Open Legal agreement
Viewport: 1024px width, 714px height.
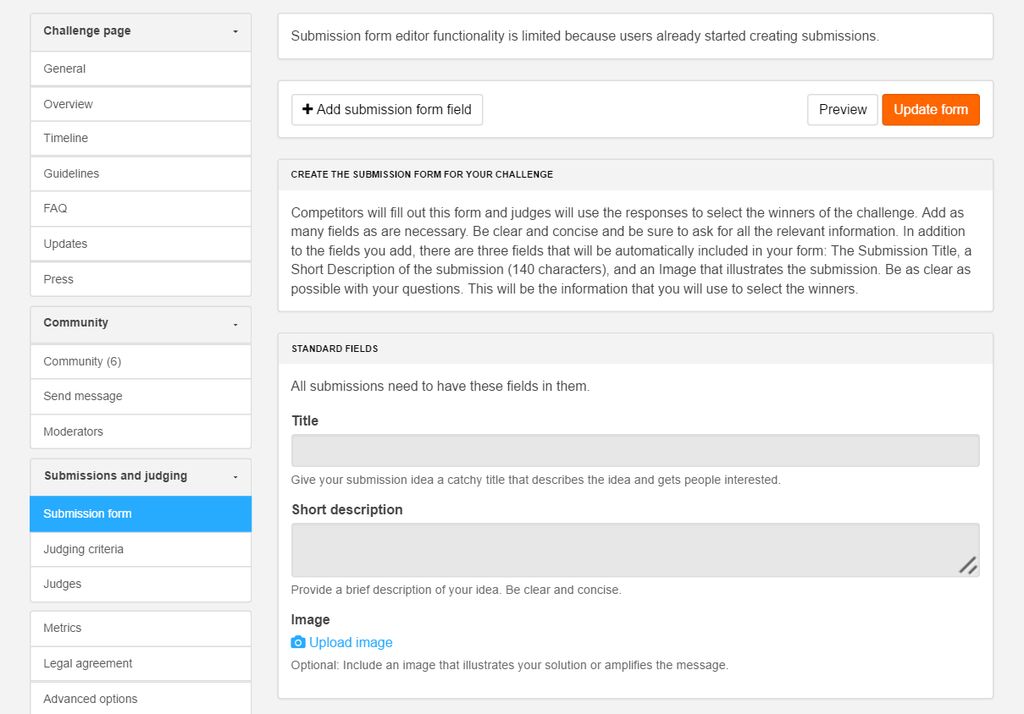click(140, 664)
